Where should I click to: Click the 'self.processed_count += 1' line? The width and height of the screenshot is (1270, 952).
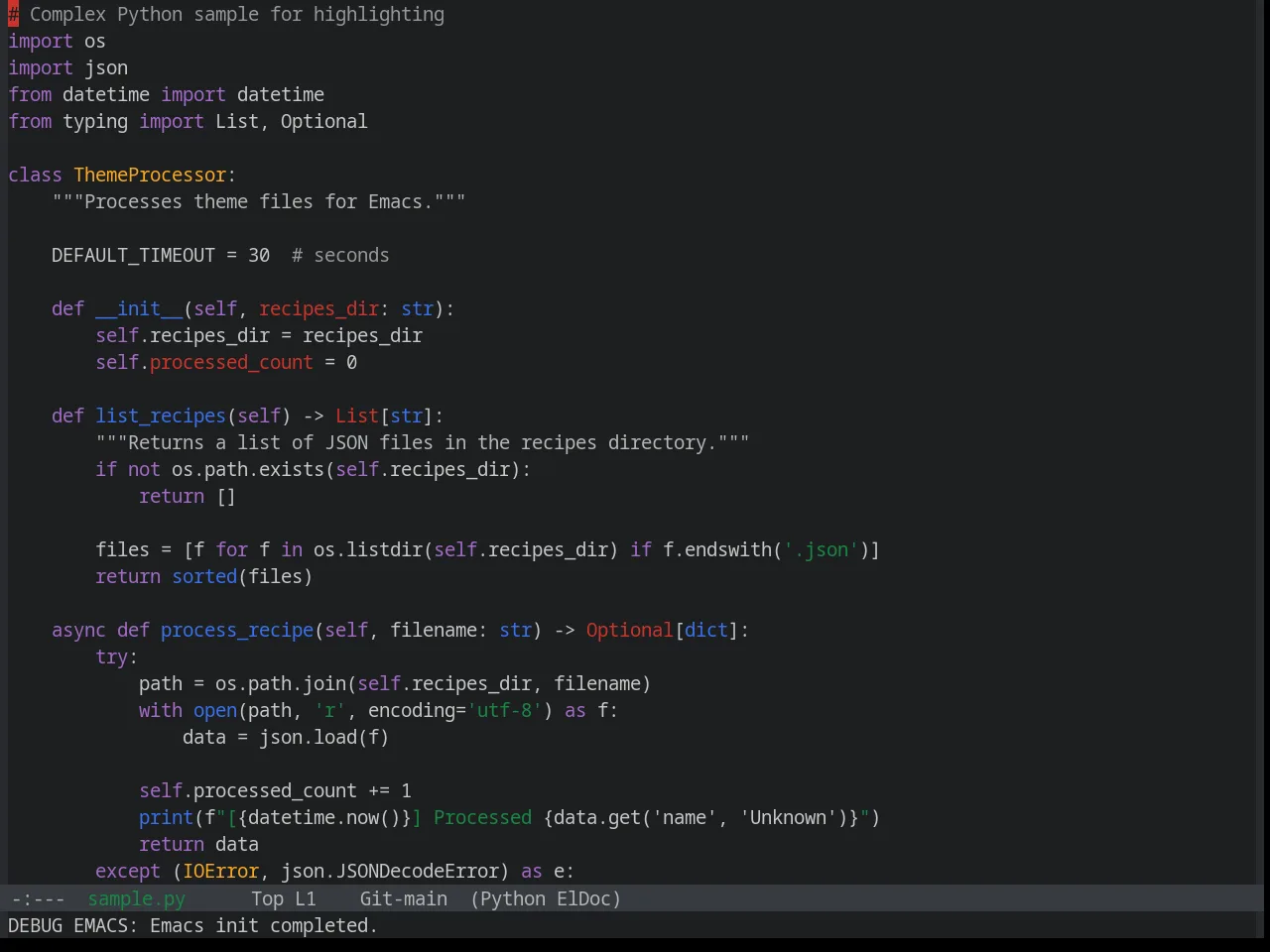click(275, 791)
